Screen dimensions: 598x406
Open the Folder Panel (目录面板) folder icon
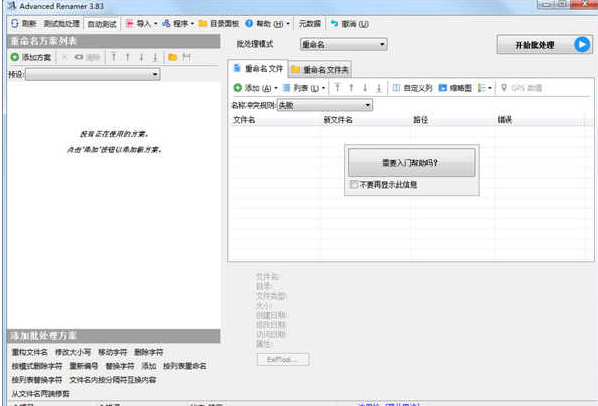point(203,24)
